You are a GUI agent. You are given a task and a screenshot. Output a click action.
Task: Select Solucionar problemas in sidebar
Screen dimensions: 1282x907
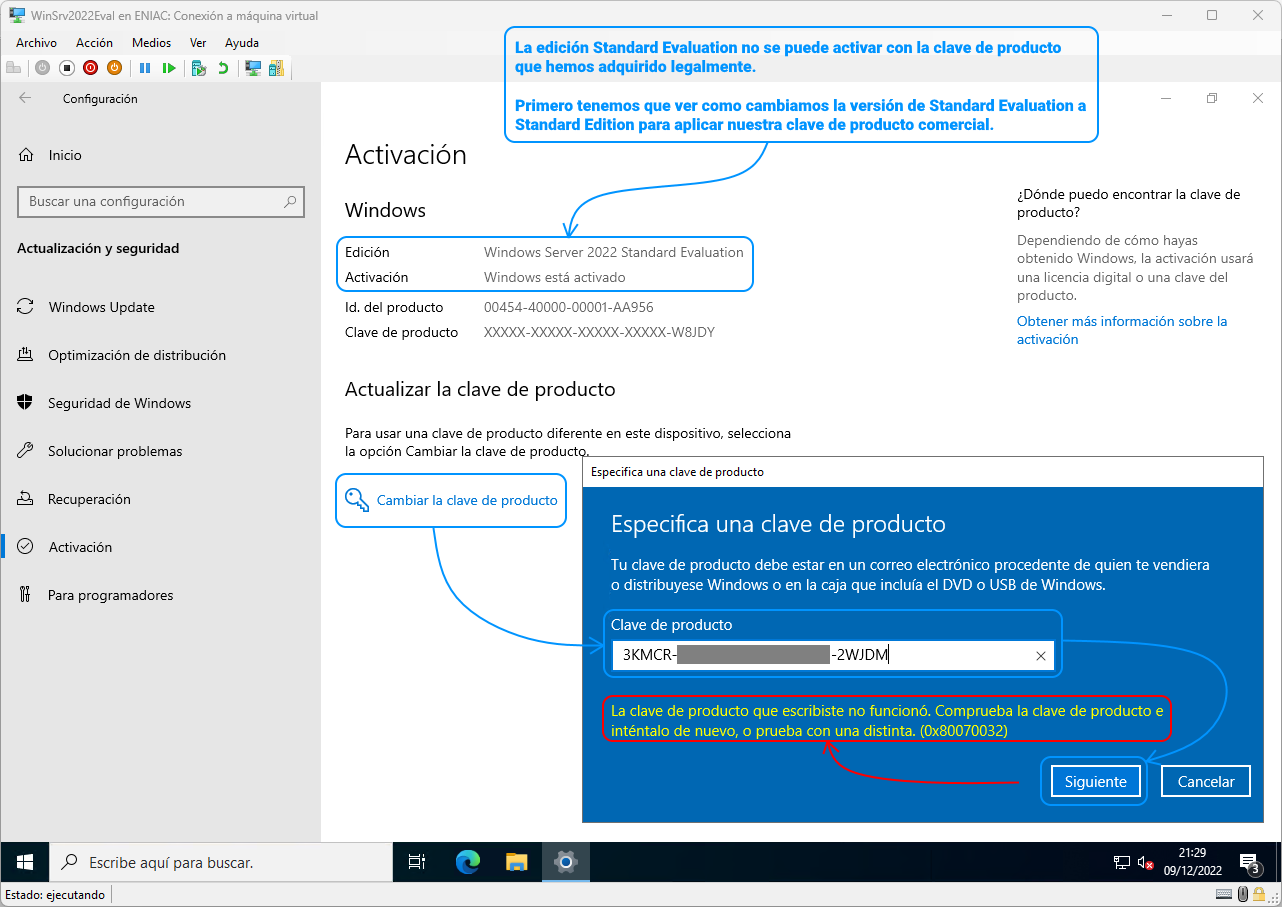point(160,451)
